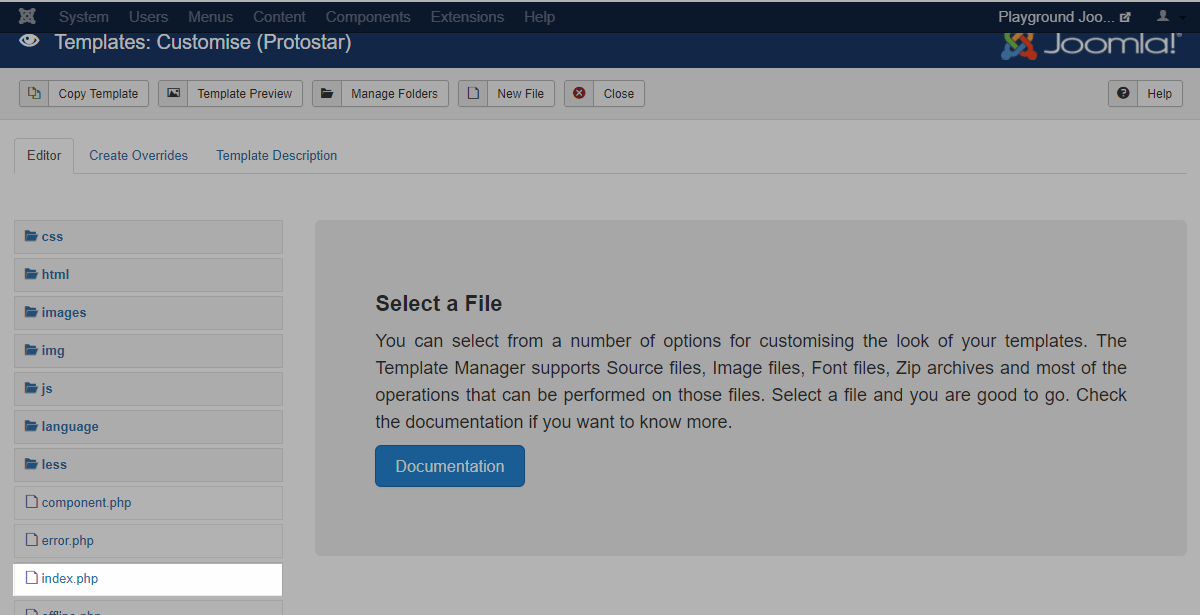This screenshot has height=615, width=1200.
Task: Click the red Close icon
Action: coord(579,93)
